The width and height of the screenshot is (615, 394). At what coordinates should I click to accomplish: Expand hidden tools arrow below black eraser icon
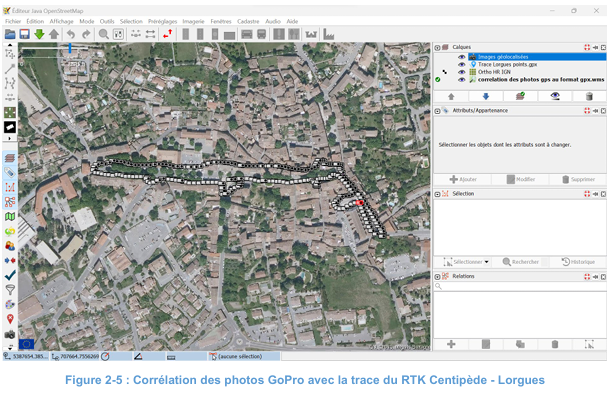click(10, 138)
